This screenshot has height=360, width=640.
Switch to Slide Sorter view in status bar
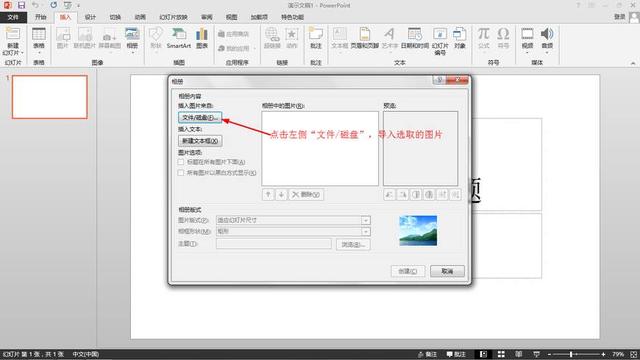coord(501,354)
